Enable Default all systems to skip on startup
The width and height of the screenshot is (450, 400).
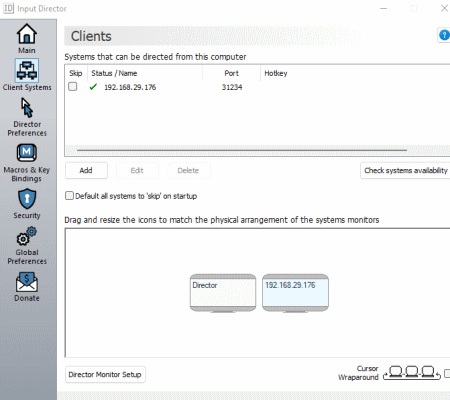click(x=69, y=196)
